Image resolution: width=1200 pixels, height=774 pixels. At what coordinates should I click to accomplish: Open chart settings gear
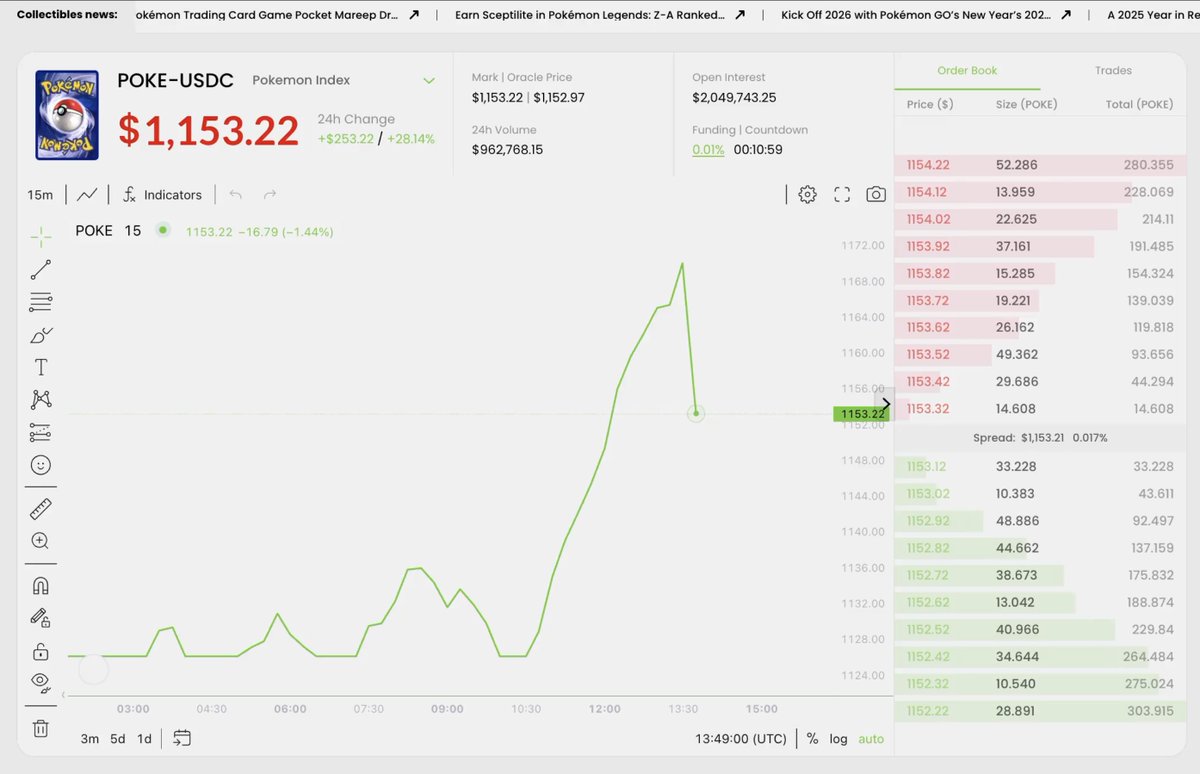point(807,194)
